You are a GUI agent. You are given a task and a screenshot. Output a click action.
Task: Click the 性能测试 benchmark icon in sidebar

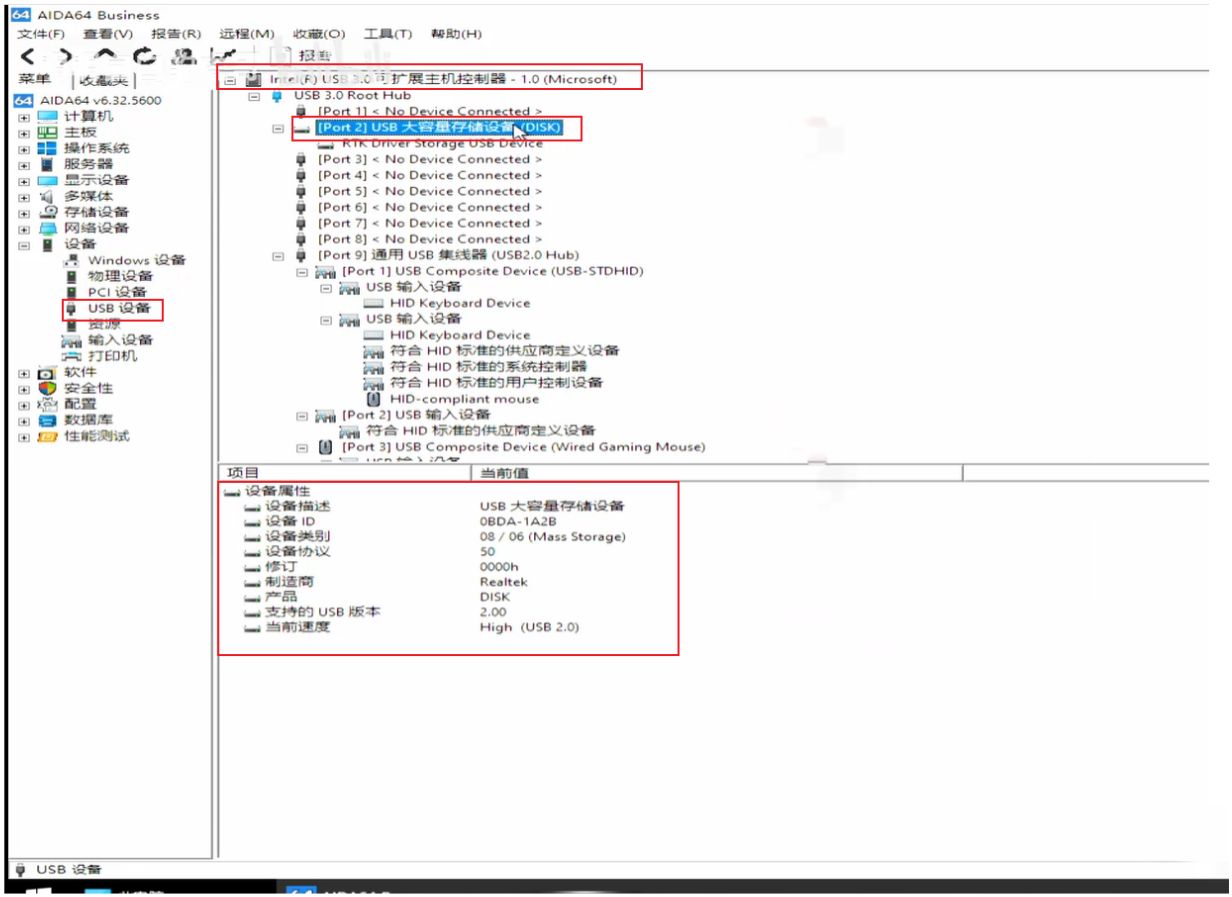pos(48,436)
